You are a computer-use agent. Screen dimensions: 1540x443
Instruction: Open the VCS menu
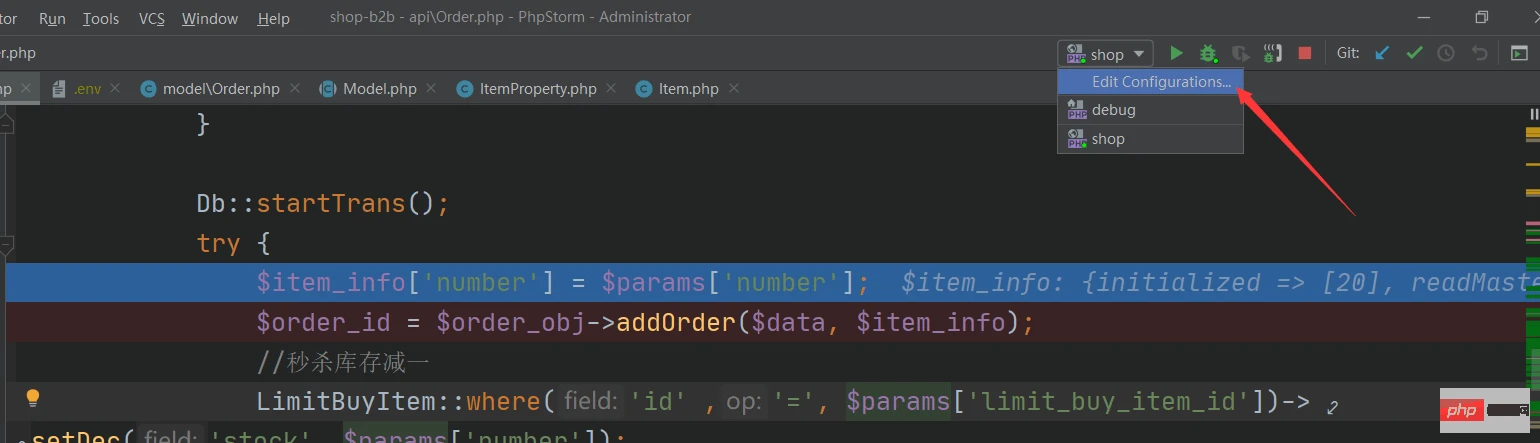[x=152, y=18]
